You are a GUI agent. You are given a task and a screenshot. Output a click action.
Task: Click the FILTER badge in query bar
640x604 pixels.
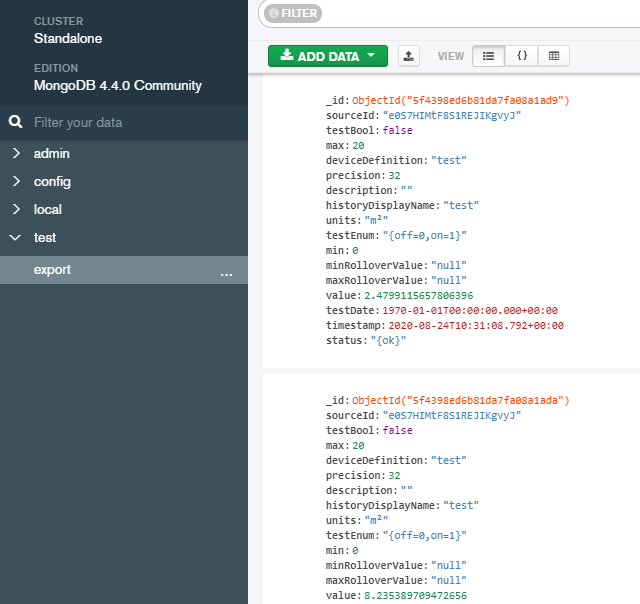[293, 13]
